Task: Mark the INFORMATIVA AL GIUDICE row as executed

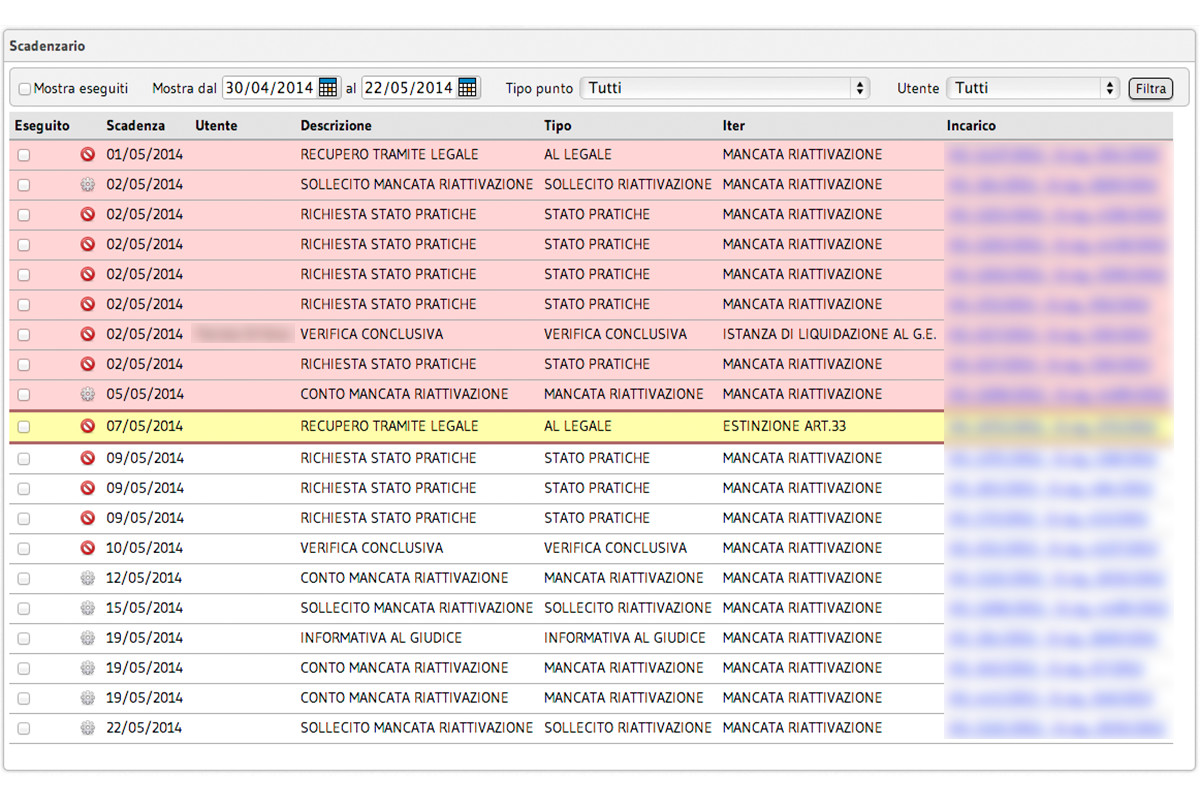Action: 24,640
